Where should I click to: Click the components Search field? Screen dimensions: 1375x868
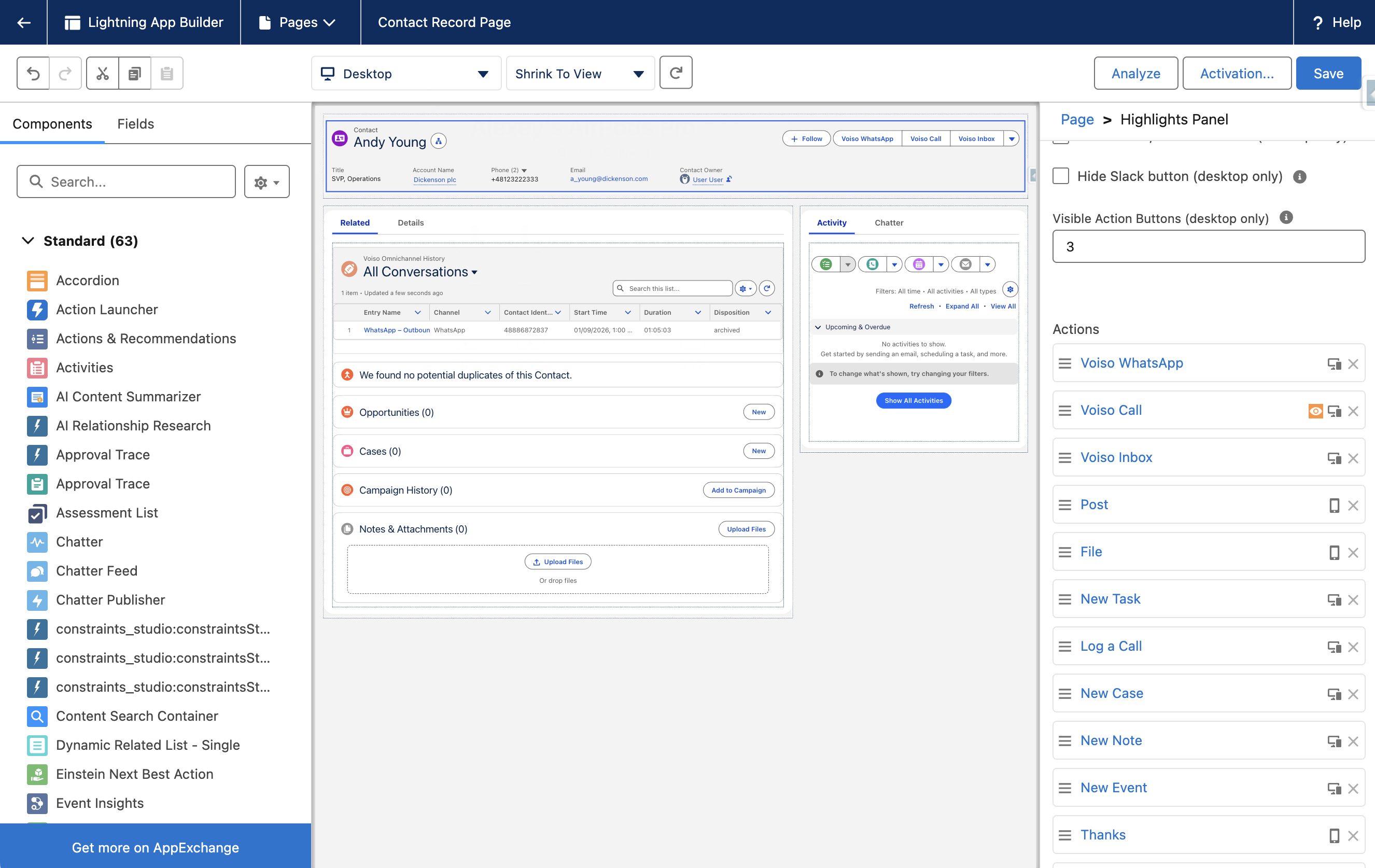coord(126,181)
